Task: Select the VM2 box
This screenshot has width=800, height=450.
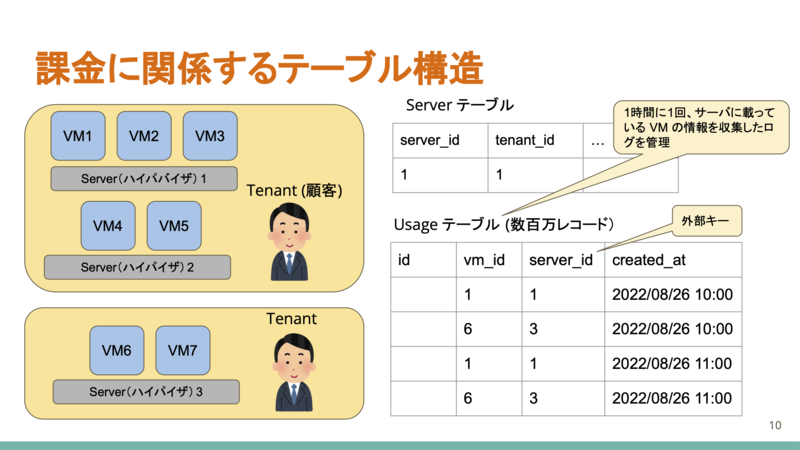Action: pos(144,136)
